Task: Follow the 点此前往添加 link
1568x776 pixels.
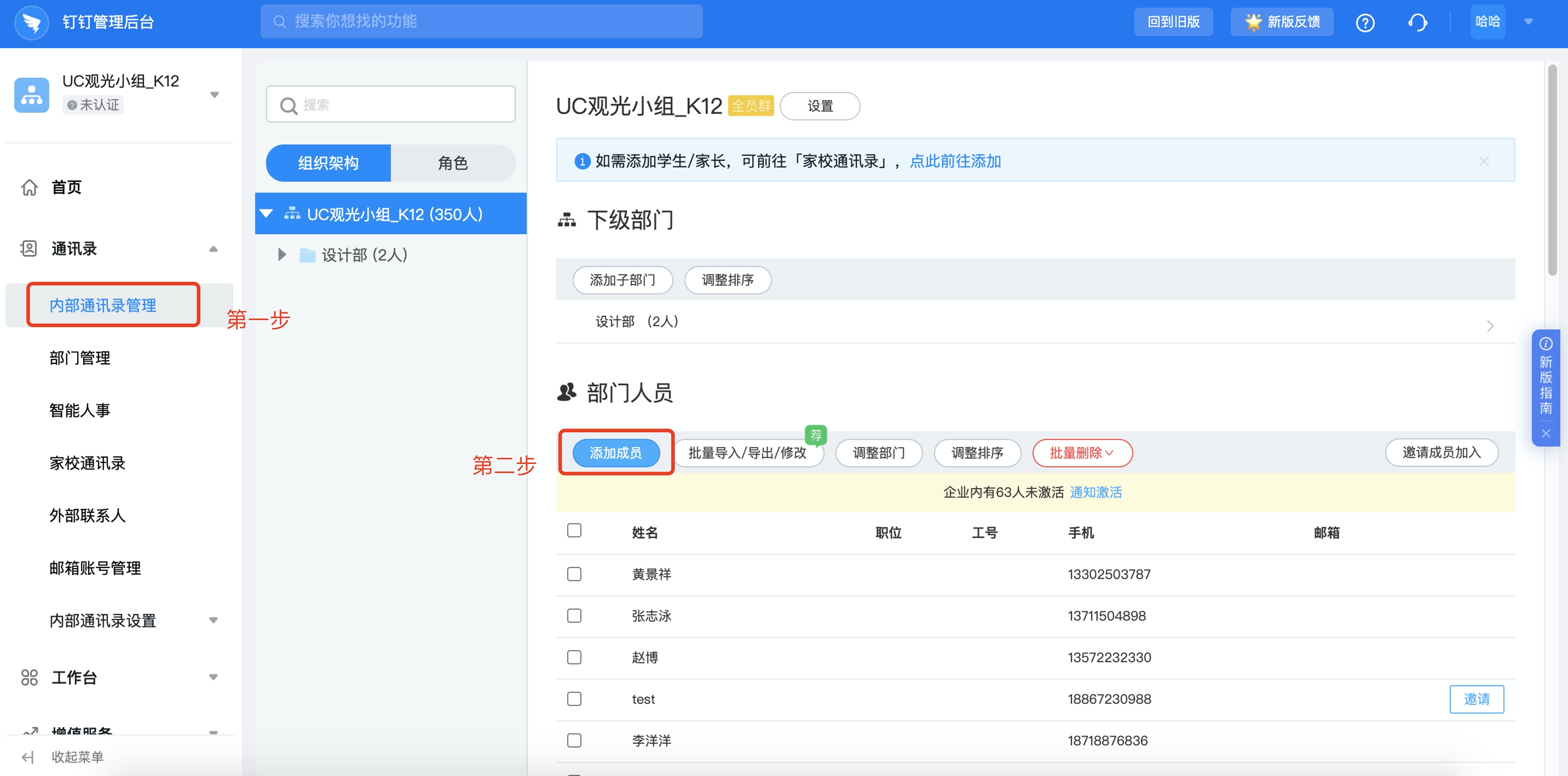Action: [955, 161]
